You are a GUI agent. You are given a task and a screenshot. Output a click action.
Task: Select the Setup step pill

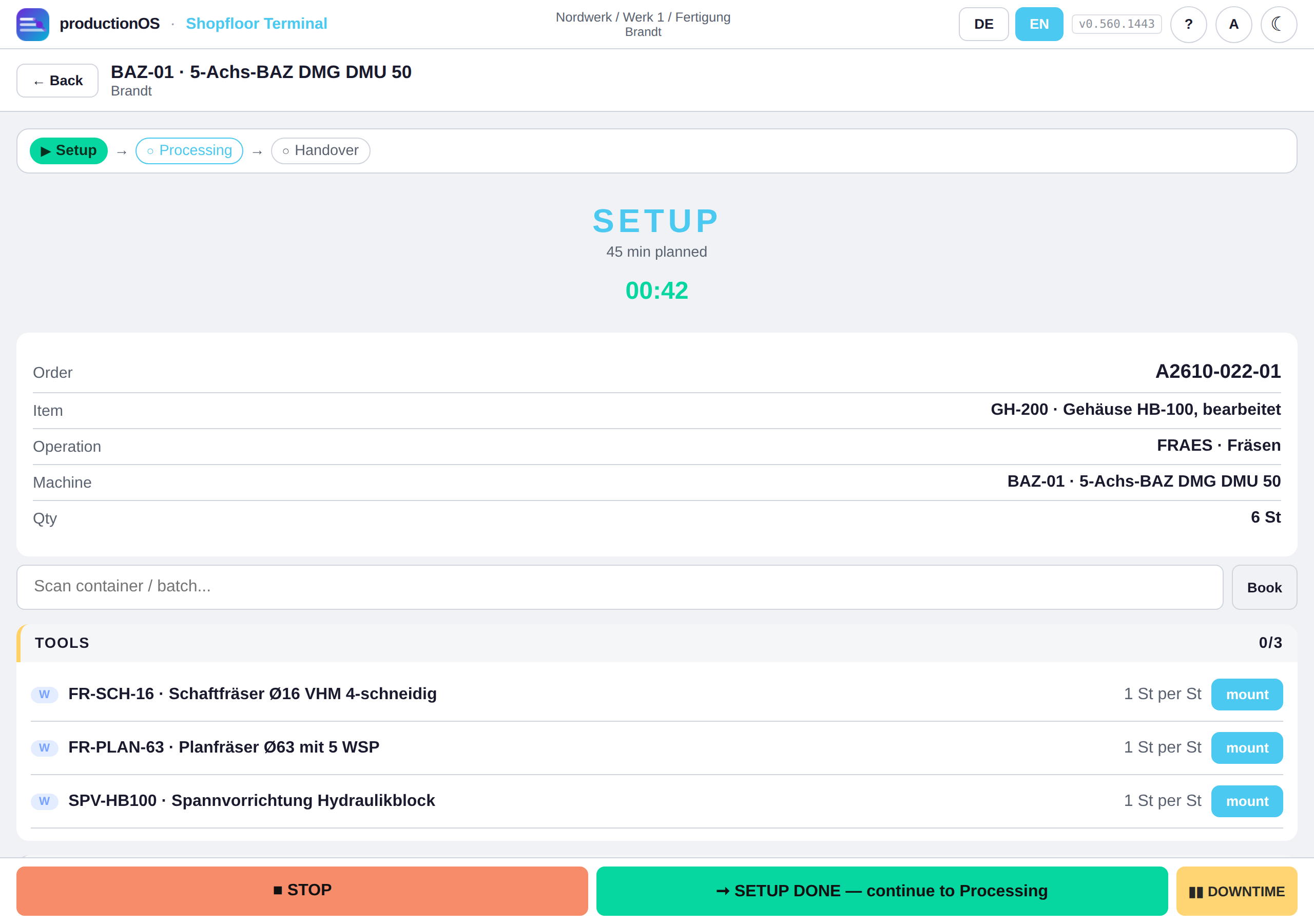click(69, 150)
